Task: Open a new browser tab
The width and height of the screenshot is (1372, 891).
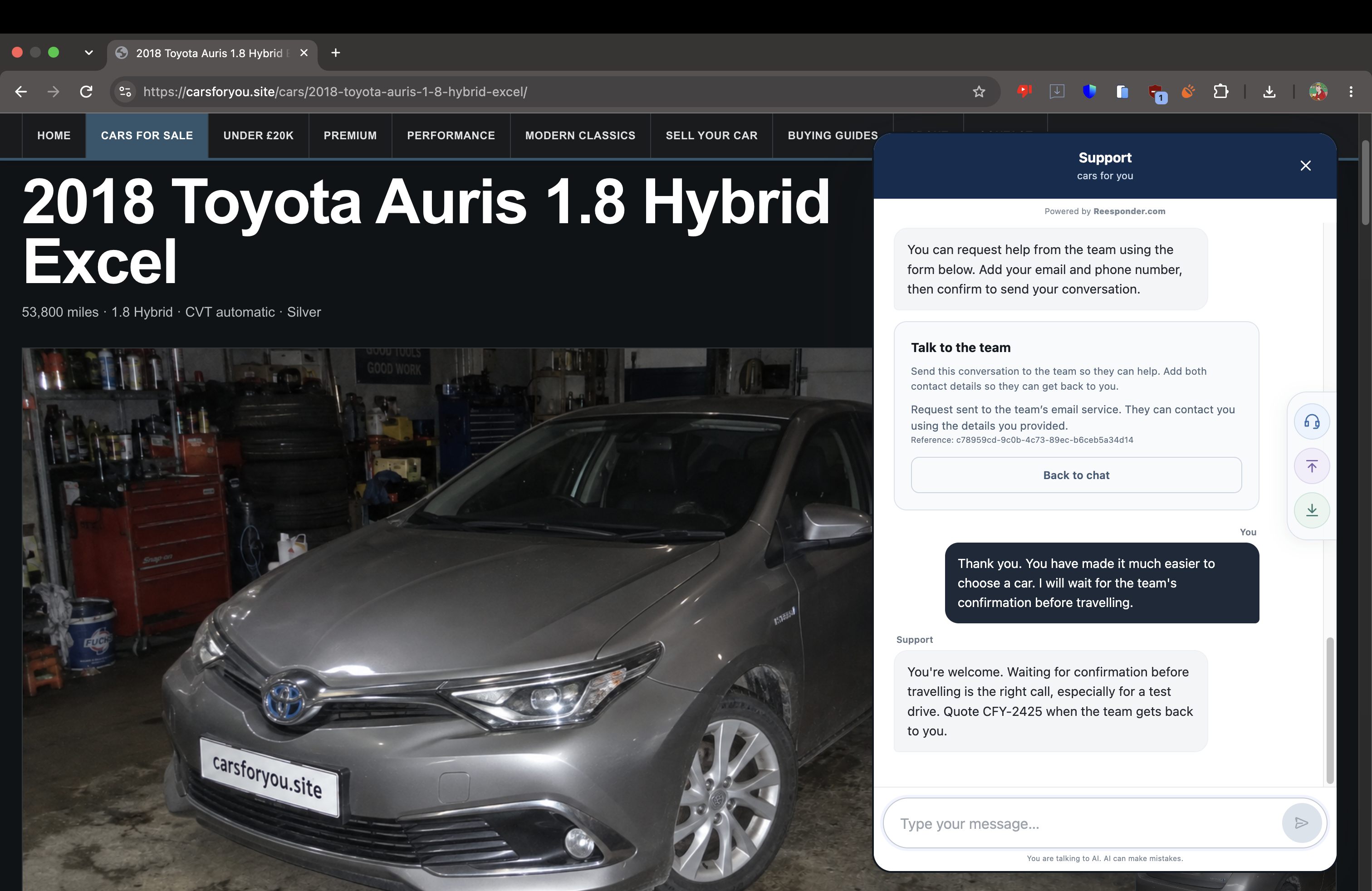Action: 335,53
